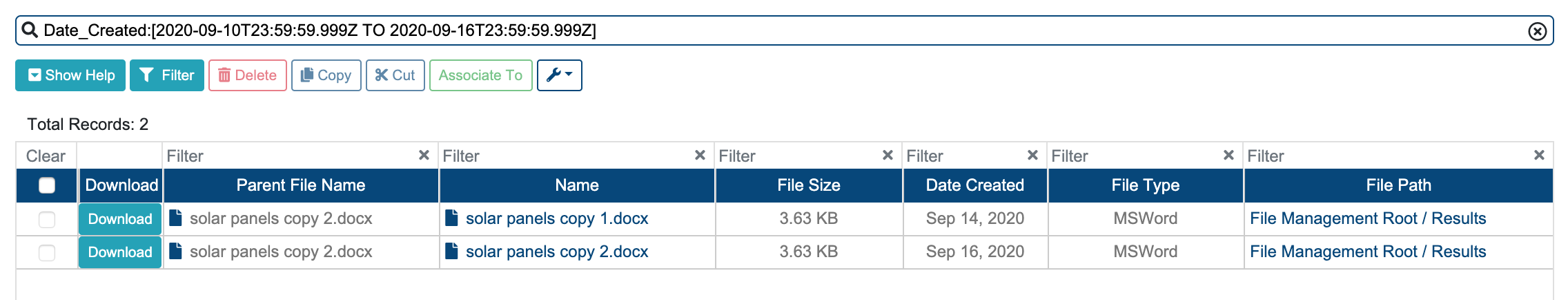Viewport: 1568px width, 300px height.
Task: Check the solar panels copy 2.docx row
Action: 47,252
